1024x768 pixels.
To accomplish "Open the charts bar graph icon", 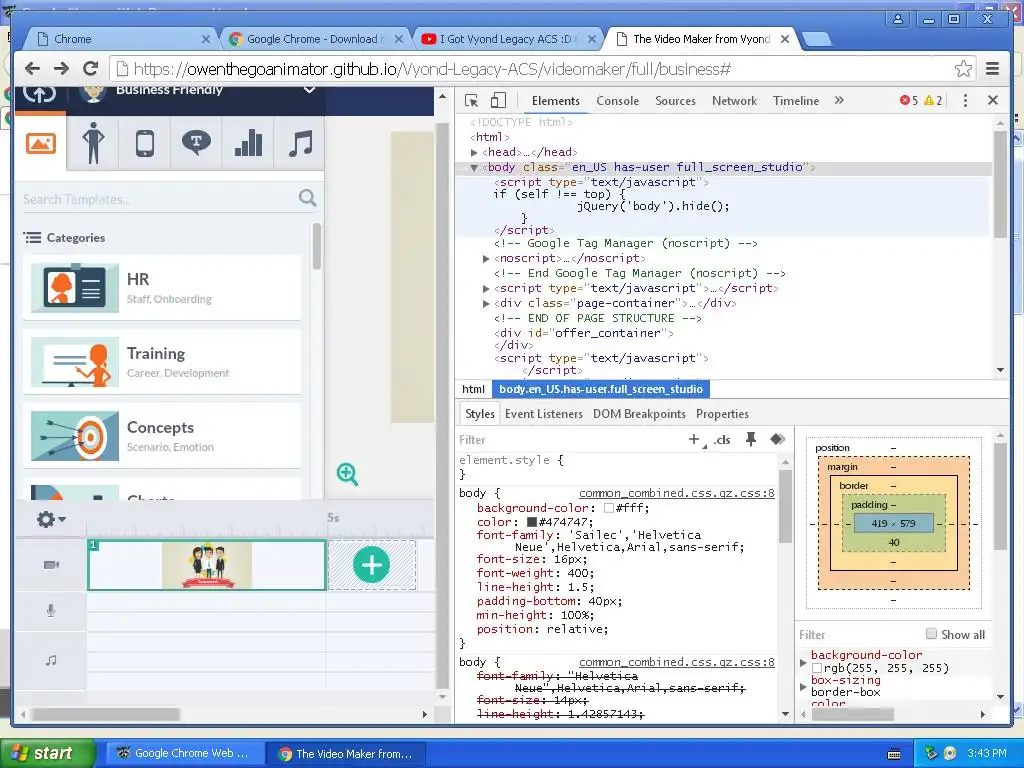I will click(x=248, y=143).
